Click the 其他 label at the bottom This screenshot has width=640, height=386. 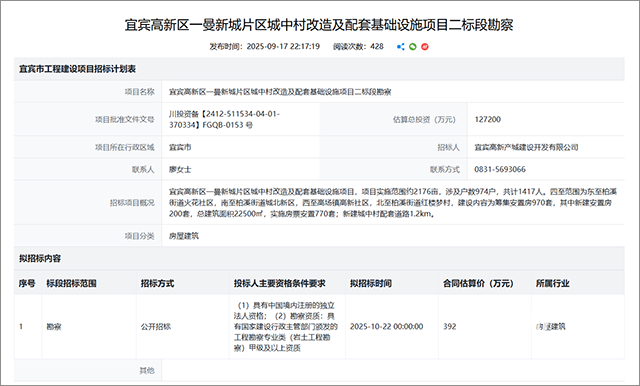(x=147, y=370)
